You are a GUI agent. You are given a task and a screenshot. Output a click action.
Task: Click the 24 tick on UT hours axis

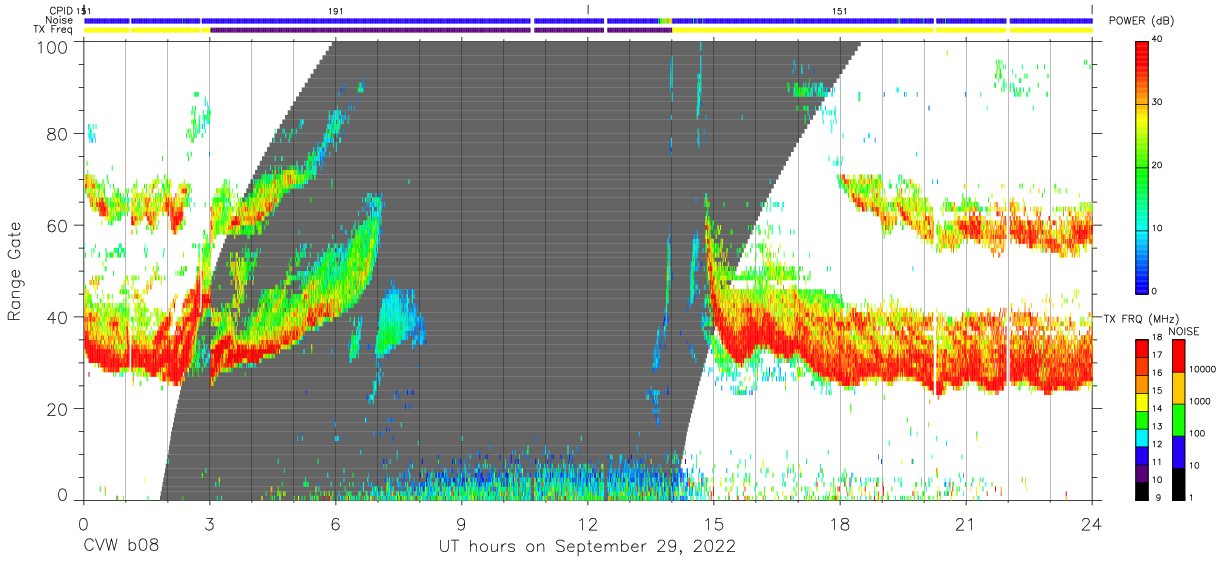pyautogui.click(x=1092, y=523)
